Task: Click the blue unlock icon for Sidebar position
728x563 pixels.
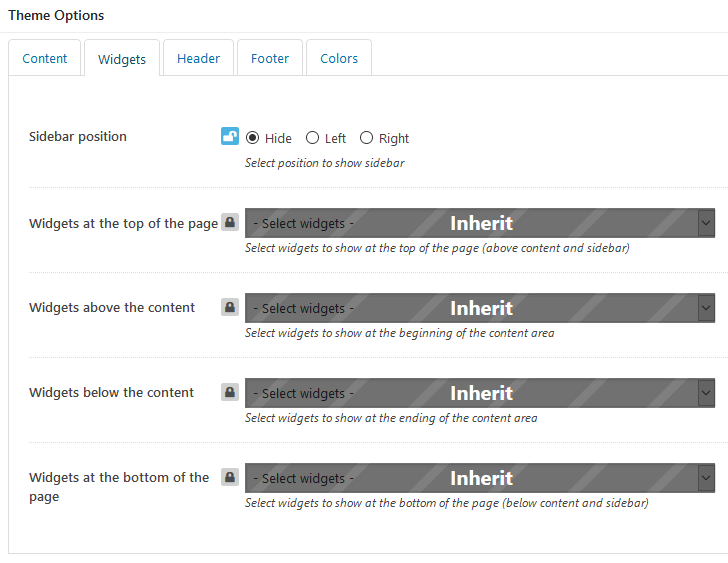Action: tap(230, 136)
